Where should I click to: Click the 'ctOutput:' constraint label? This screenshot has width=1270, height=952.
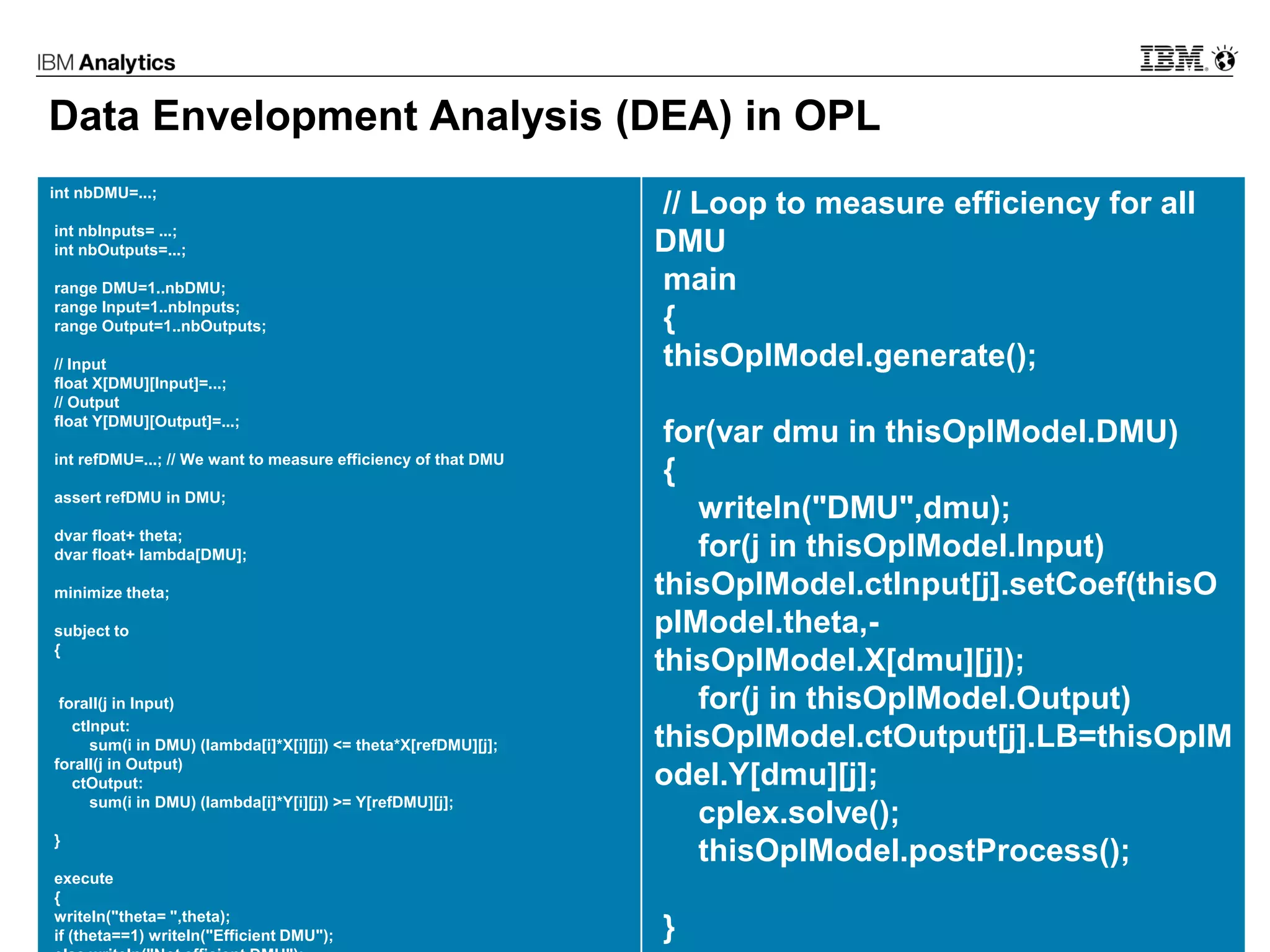107,784
